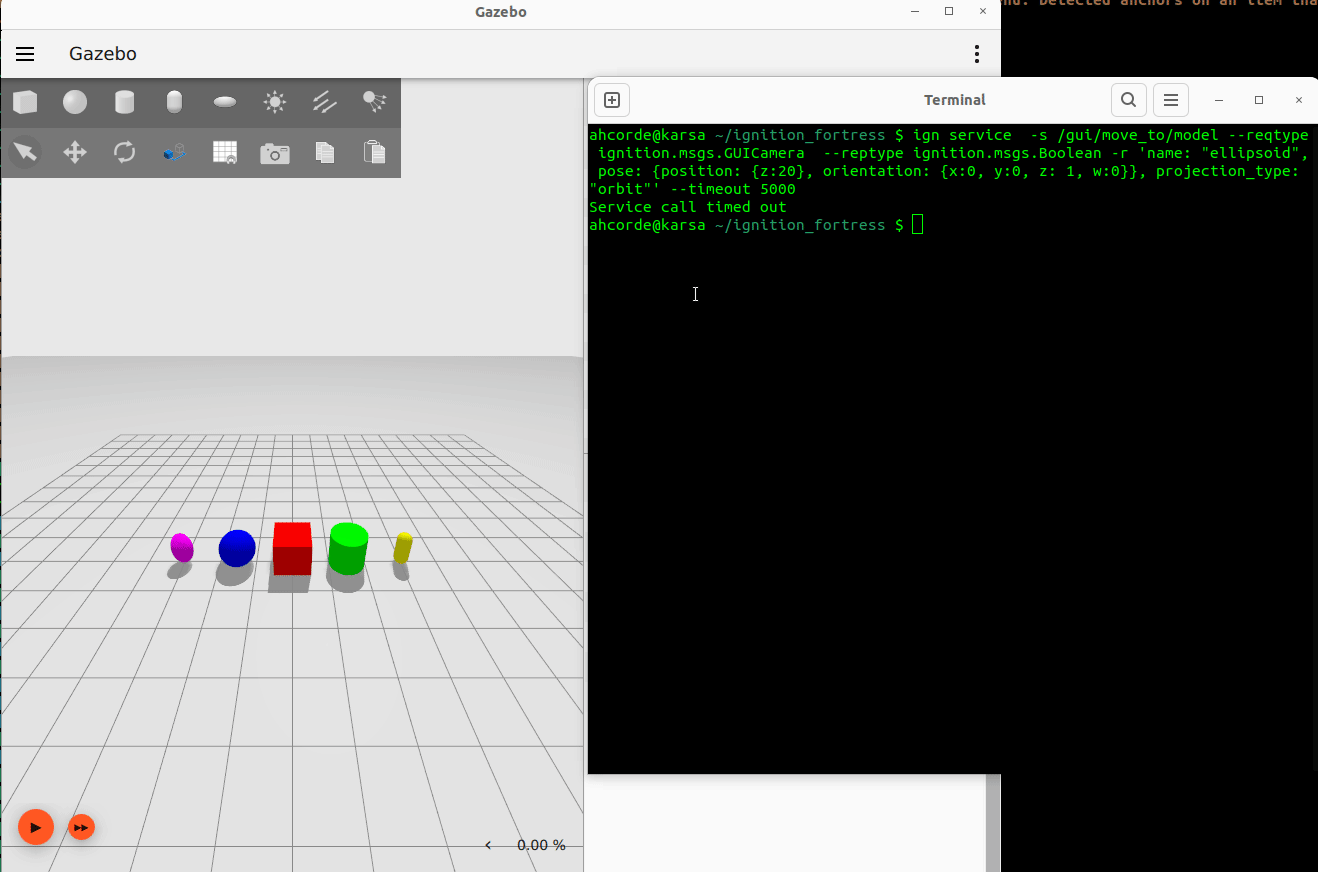Open the Gazebo hamburger menu

pyautogui.click(x=25, y=54)
